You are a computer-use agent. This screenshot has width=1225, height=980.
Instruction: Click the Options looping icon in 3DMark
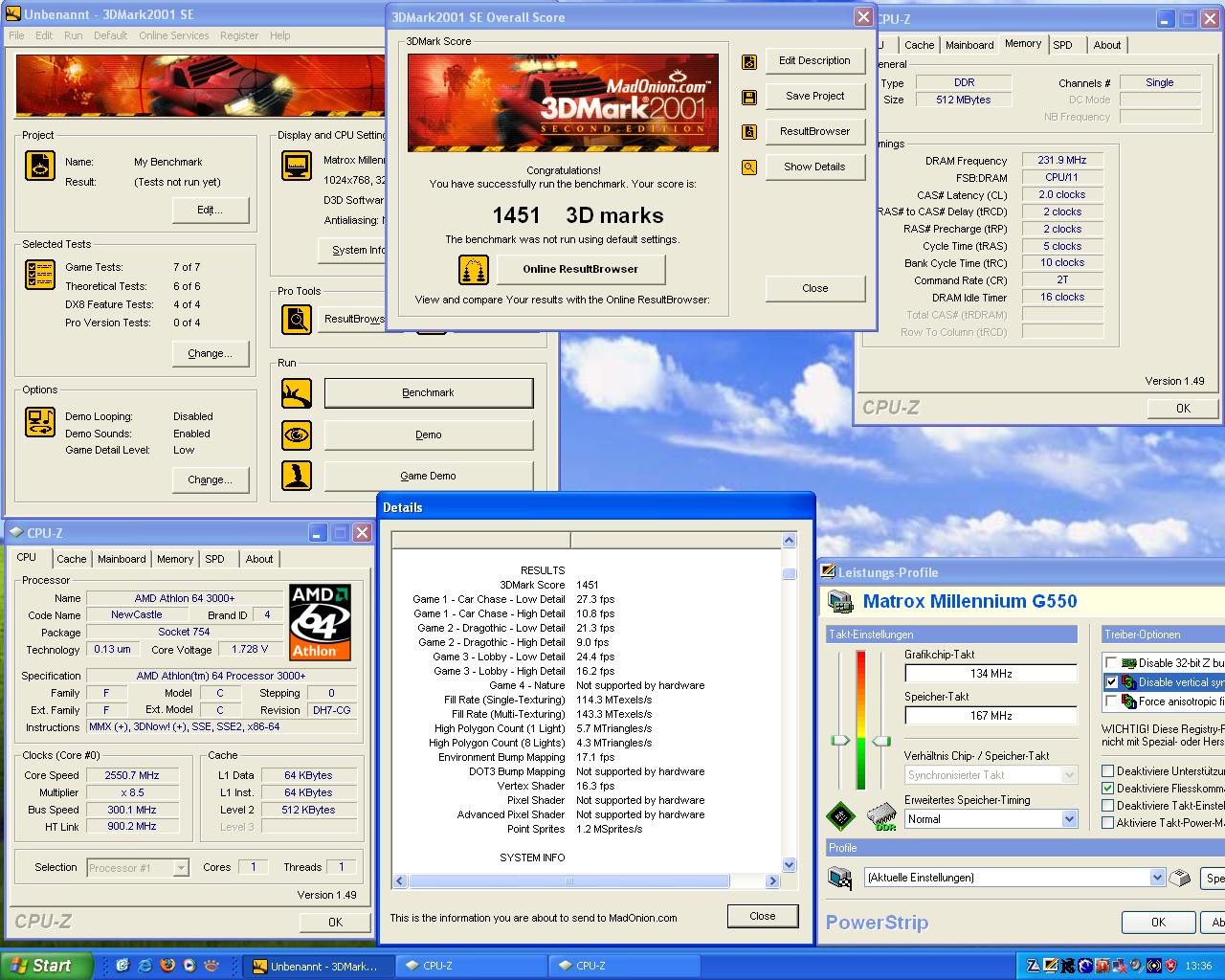[x=40, y=421]
